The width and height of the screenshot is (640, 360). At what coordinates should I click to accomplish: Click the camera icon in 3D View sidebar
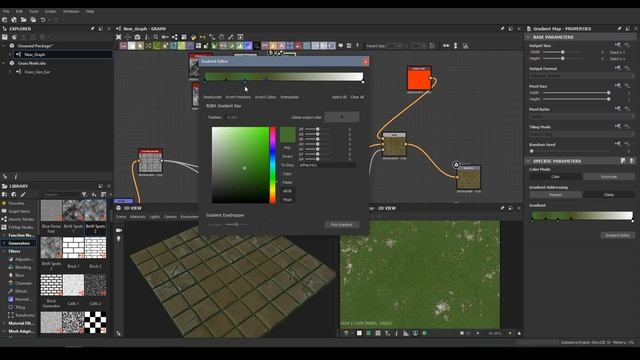pos(119,230)
